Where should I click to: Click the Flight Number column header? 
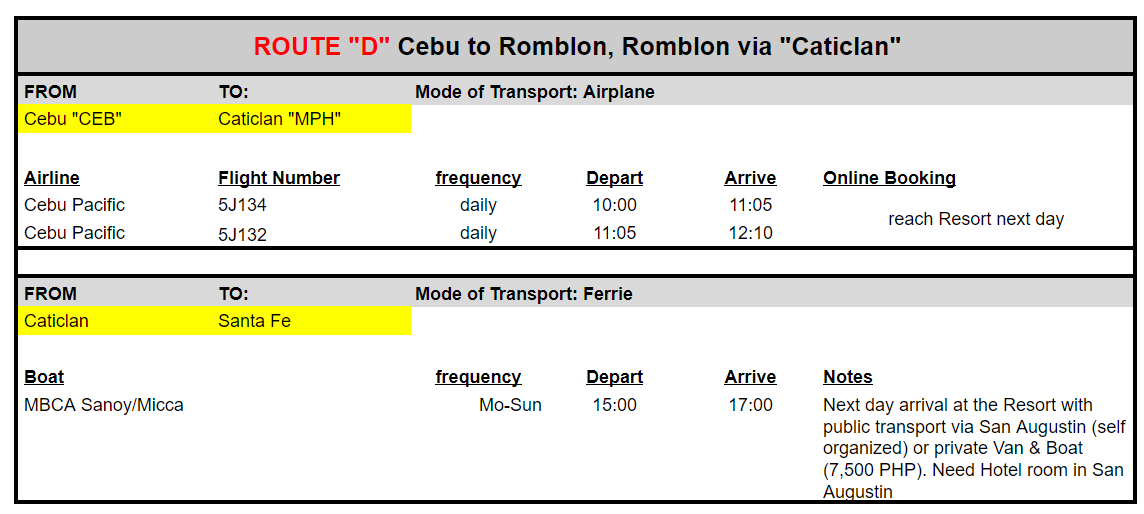pos(279,178)
